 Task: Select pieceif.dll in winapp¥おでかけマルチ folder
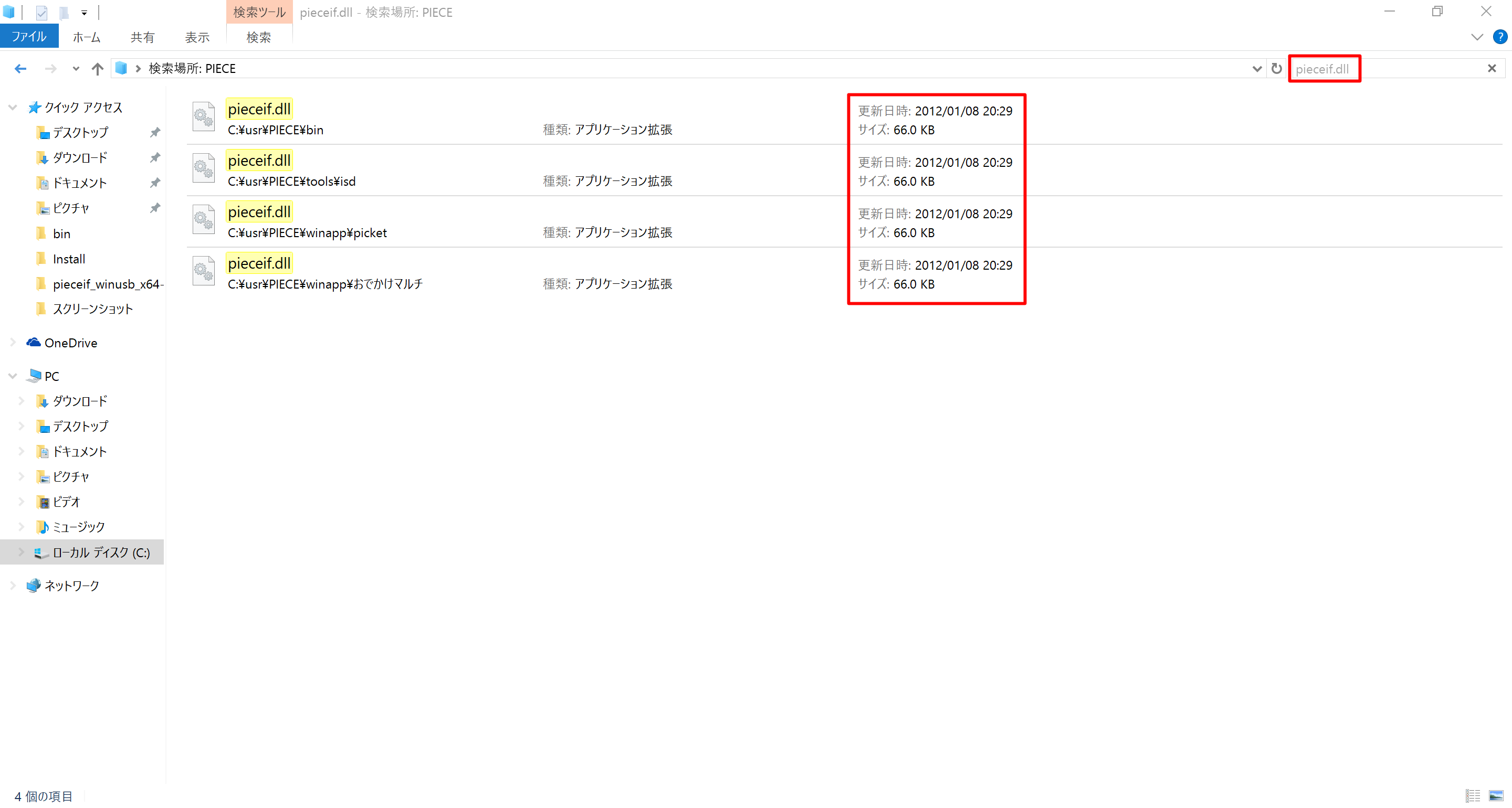coord(844,273)
